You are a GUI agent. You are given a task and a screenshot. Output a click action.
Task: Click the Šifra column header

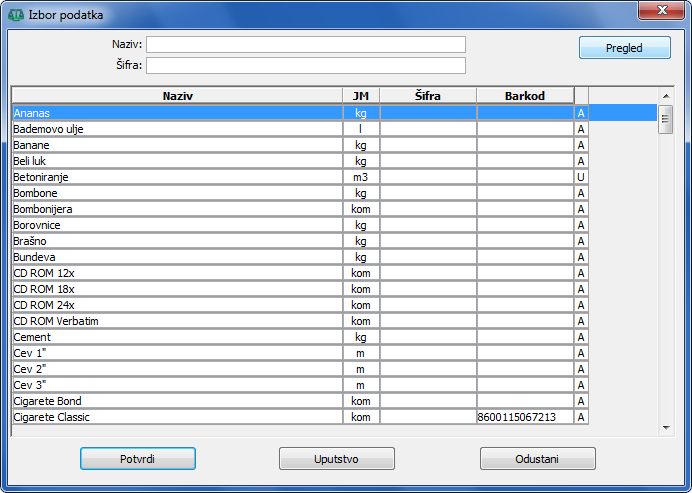427,95
